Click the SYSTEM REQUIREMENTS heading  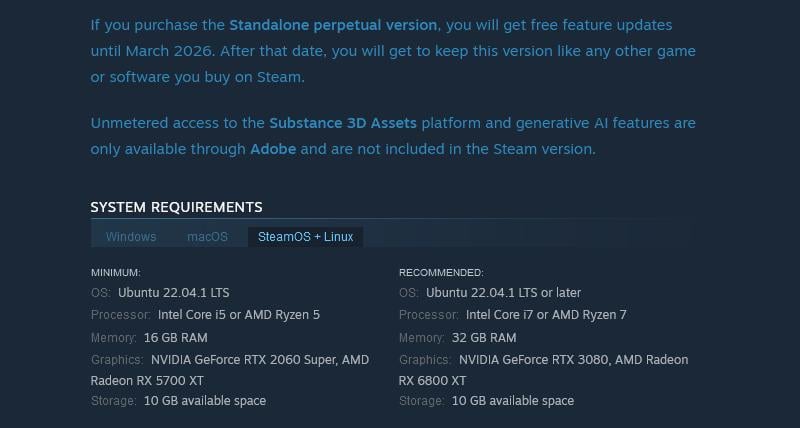click(x=176, y=207)
